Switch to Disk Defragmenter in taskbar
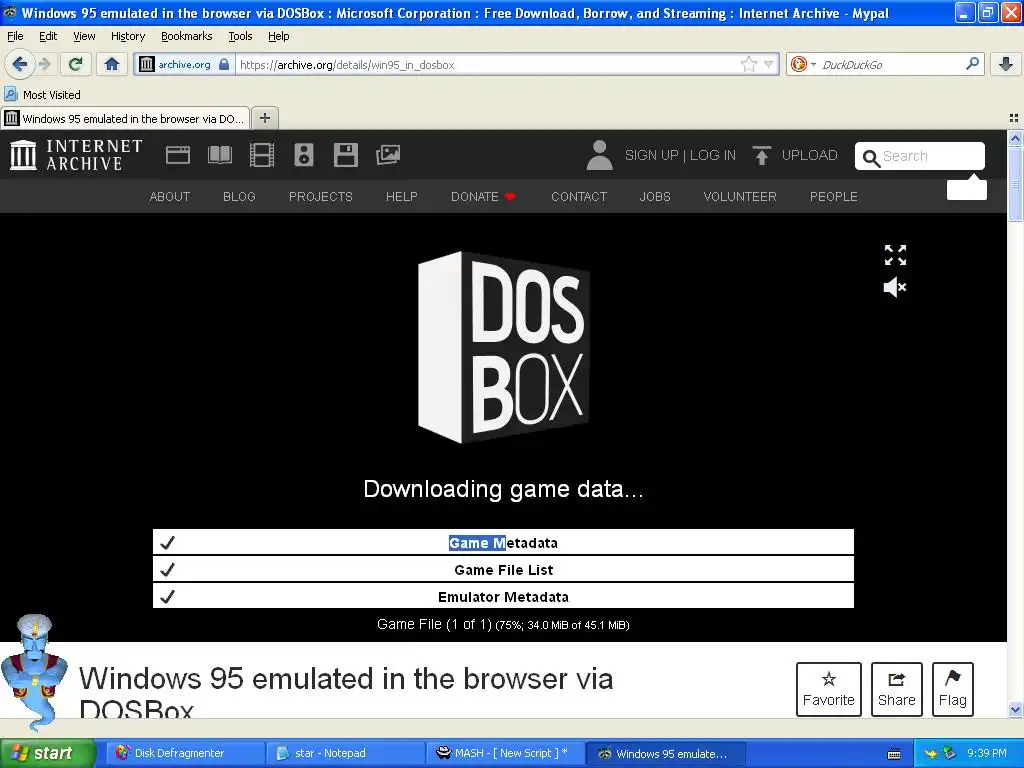The image size is (1024, 768). coord(185,753)
